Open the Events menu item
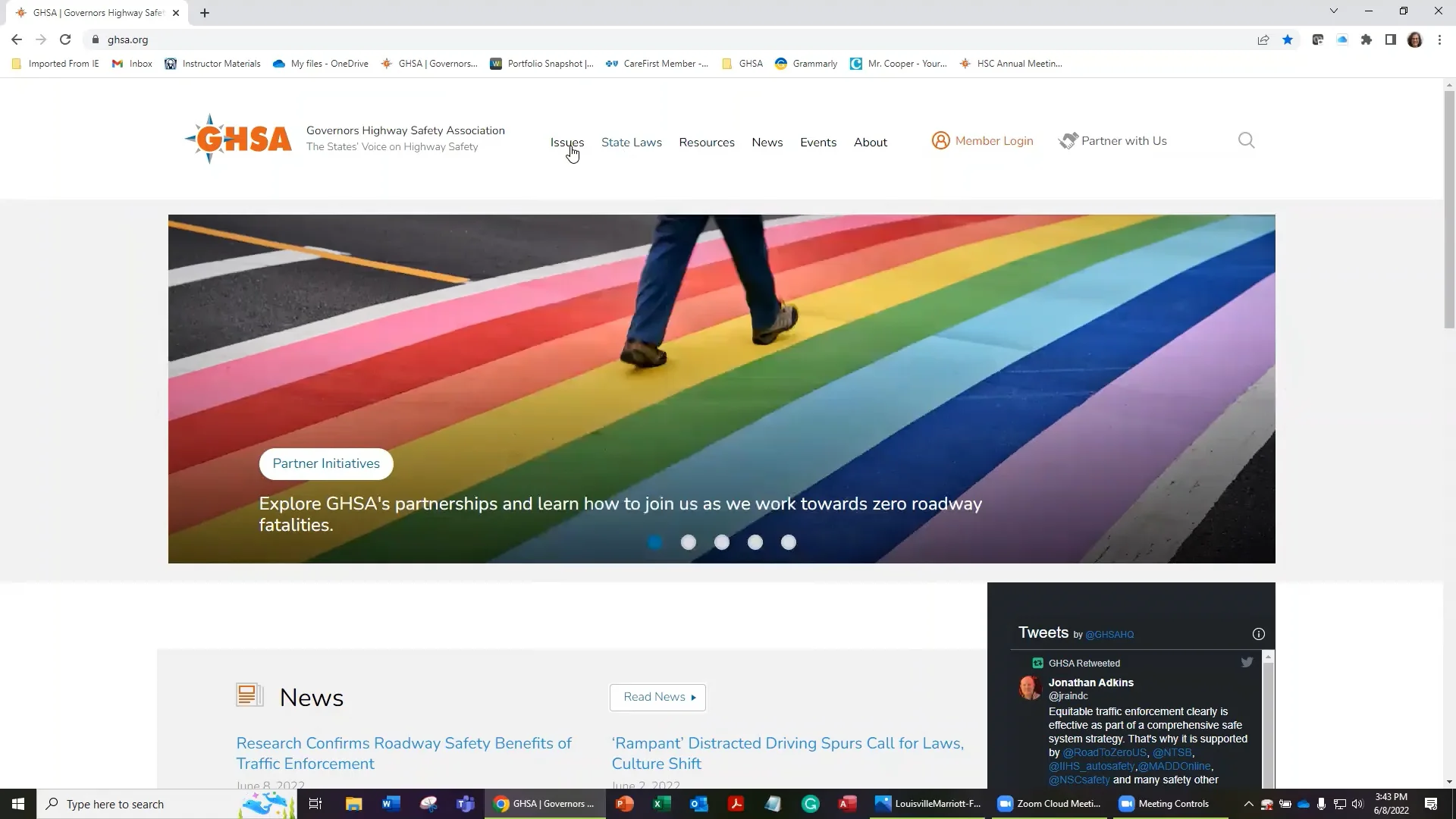 817,143
